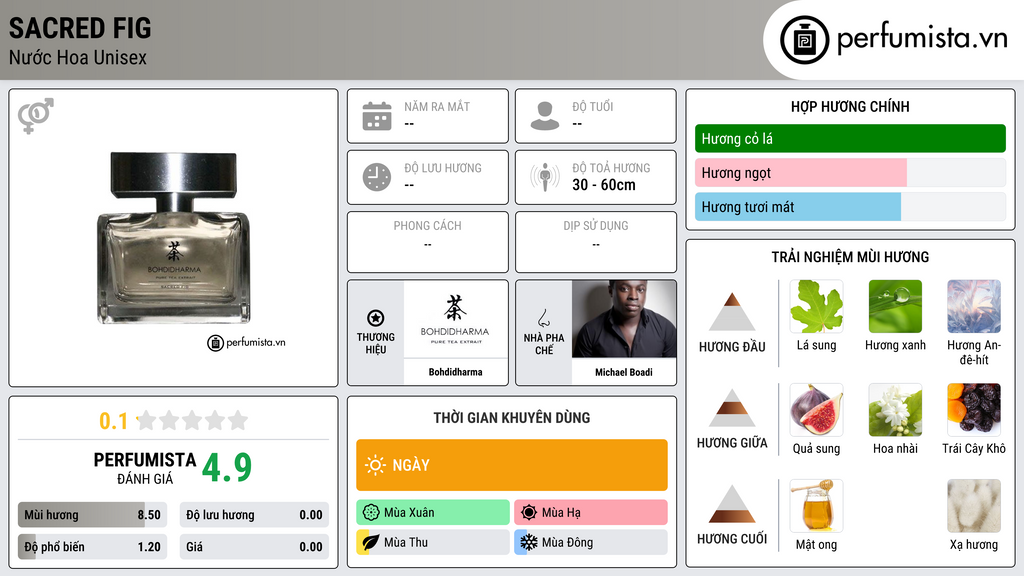Select the Quả sung note image

tap(816, 409)
